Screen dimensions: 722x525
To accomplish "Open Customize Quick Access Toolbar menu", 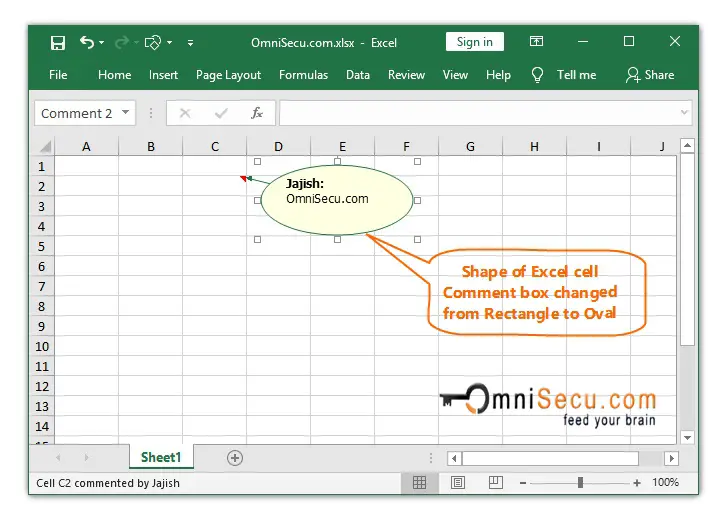I will click(190, 43).
